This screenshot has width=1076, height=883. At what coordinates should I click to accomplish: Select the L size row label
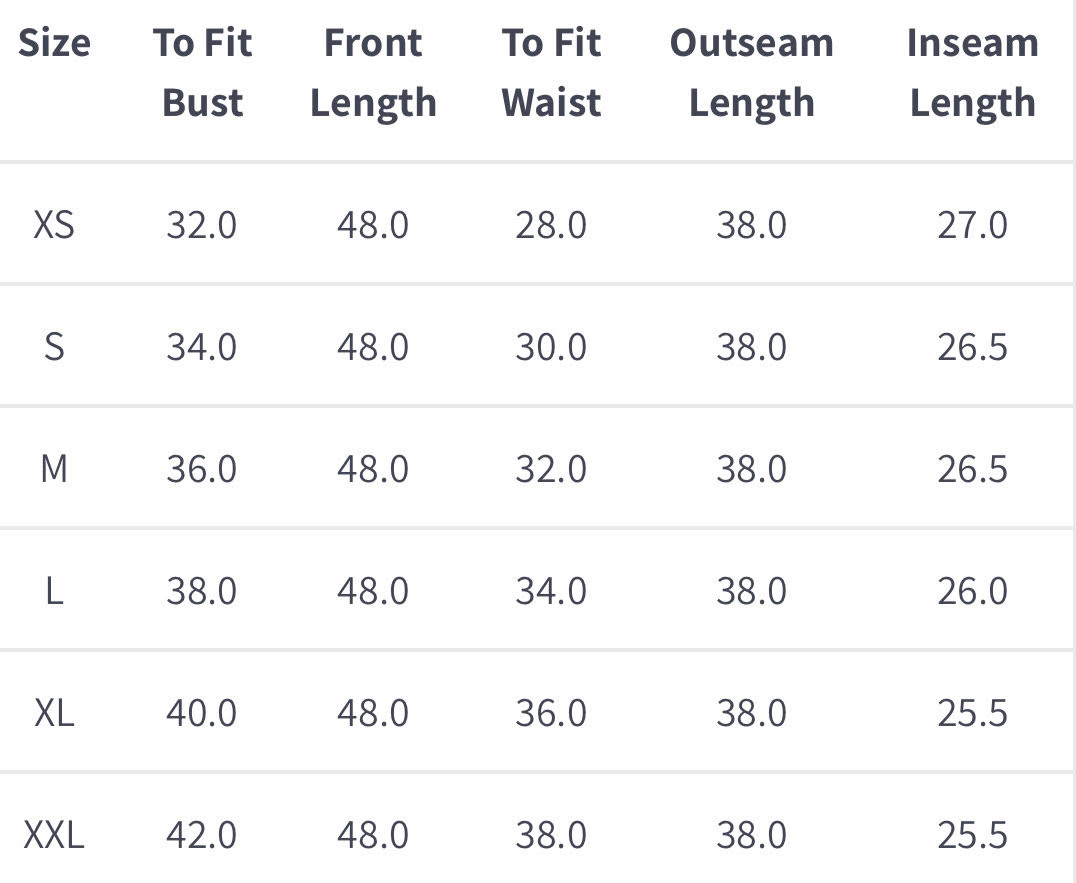(54, 591)
